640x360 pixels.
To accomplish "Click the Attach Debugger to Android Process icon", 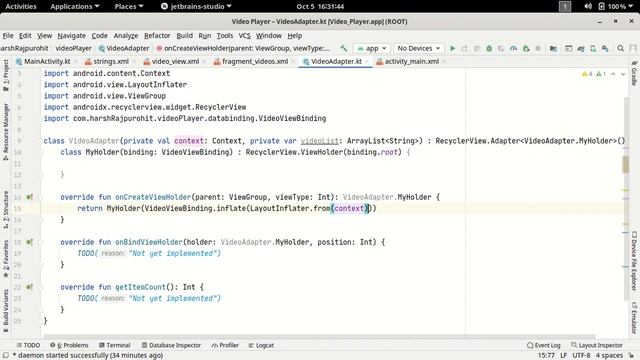I will coord(526,48).
